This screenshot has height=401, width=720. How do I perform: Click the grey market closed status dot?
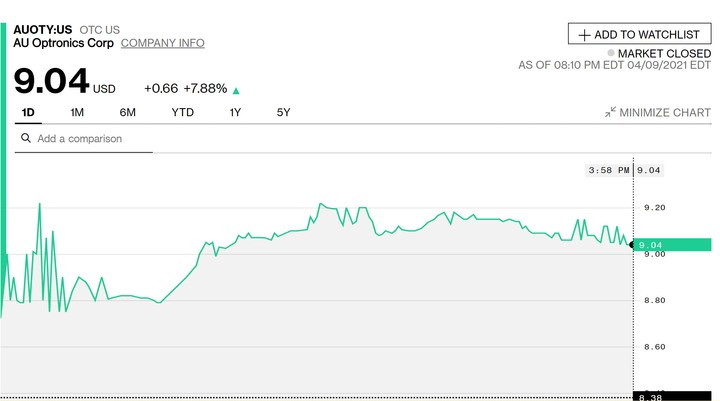[611, 52]
